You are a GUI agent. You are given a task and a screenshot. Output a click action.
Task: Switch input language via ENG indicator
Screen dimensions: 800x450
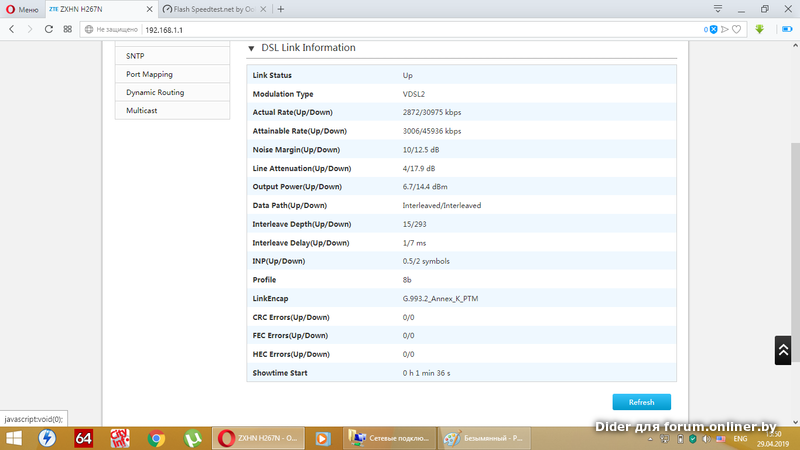741,438
